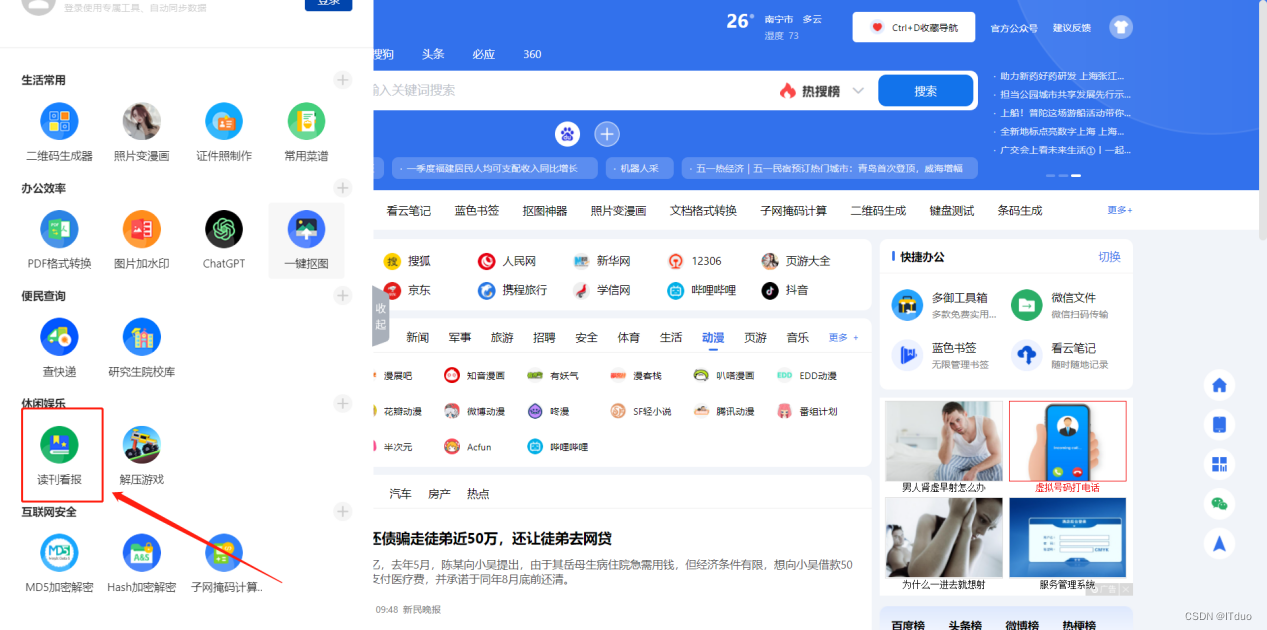Click the 搜索 button
The height and width of the screenshot is (630, 1267).
pyautogui.click(x=926, y=91)
